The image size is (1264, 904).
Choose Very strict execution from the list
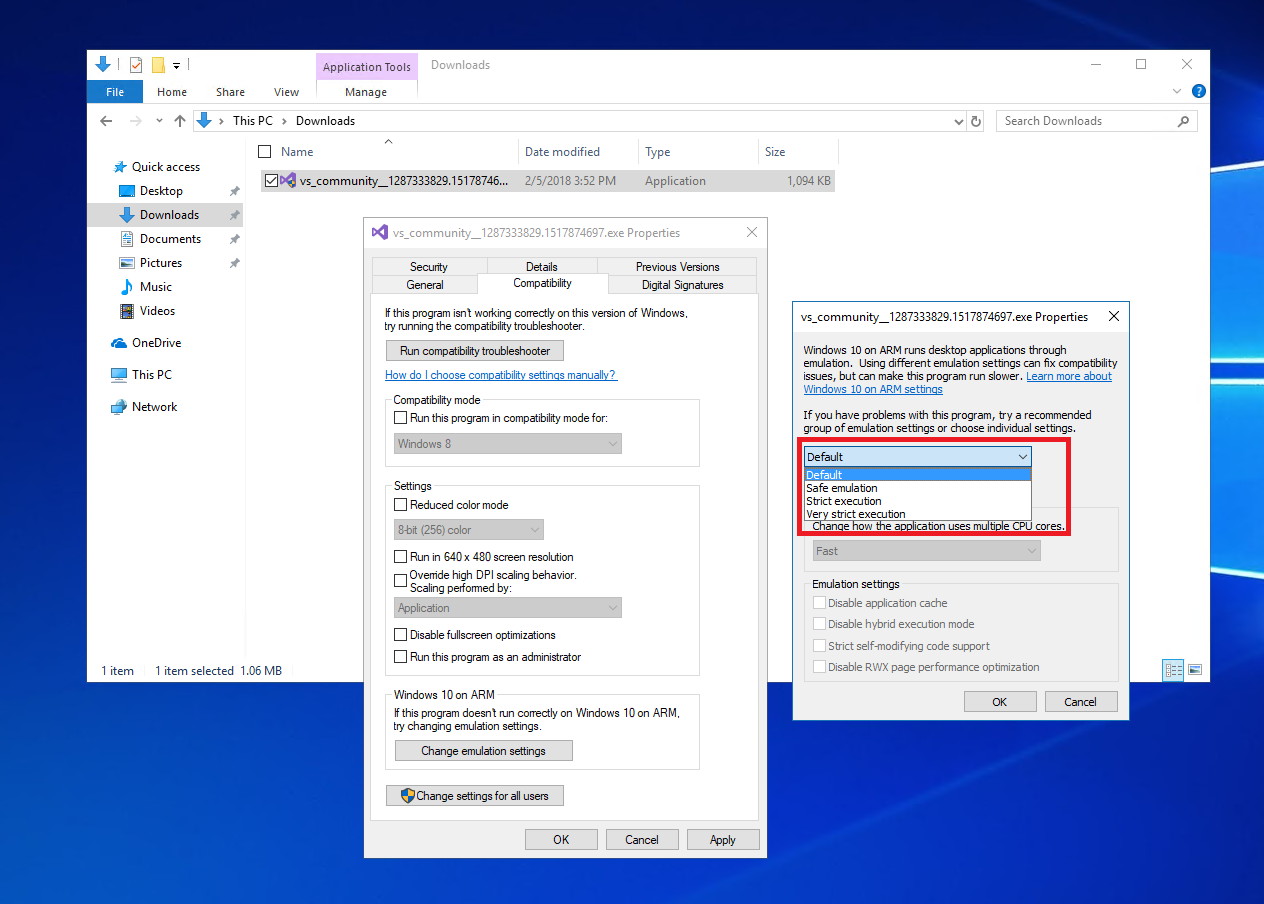coord(917,514)
